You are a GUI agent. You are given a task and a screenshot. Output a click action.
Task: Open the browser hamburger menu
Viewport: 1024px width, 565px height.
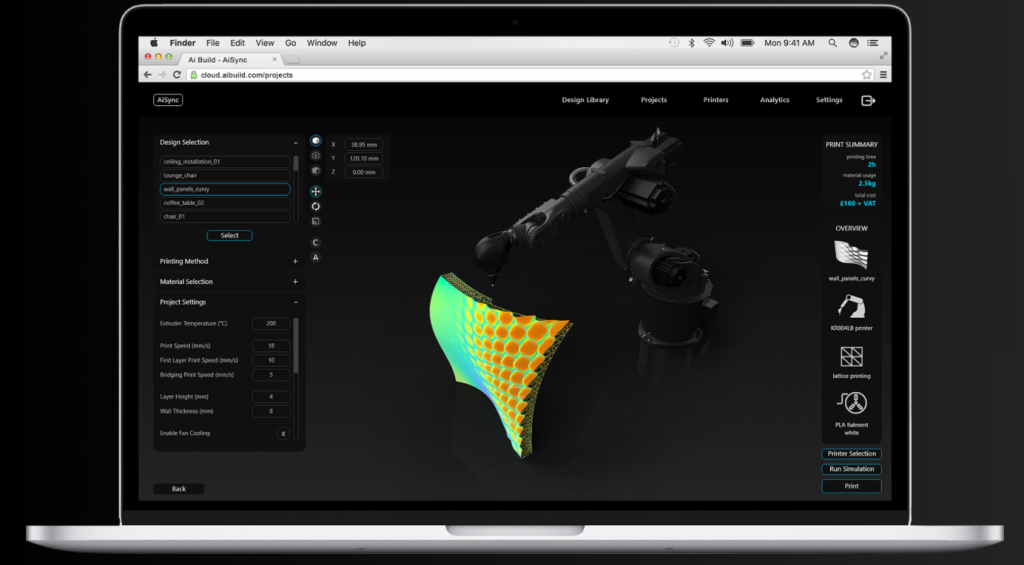tap(883, 75)
